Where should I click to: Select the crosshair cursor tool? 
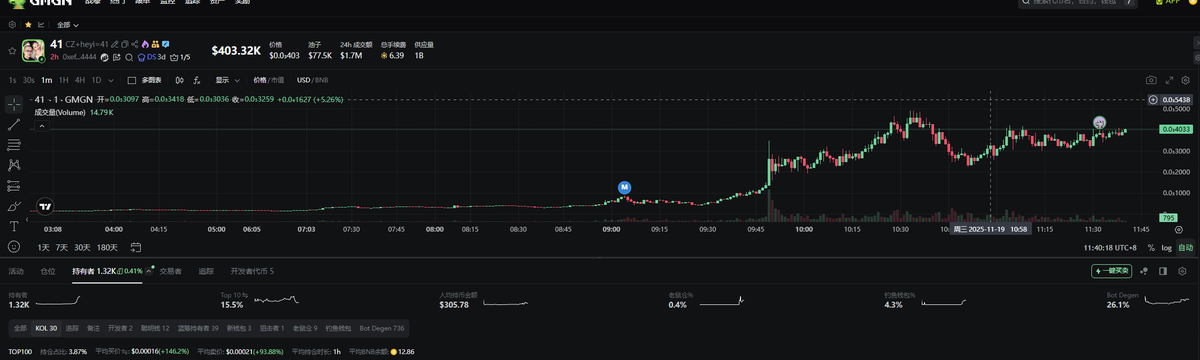[14, 103]
